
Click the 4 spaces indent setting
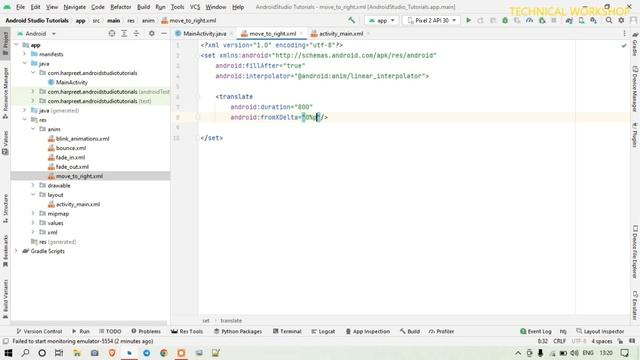[x=602, y=341]
